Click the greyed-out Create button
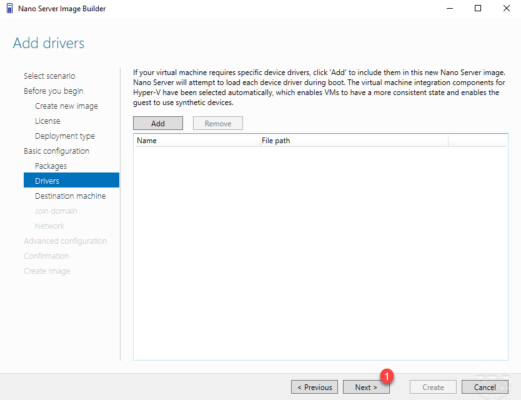521x400 pixels. pos(433,387)
